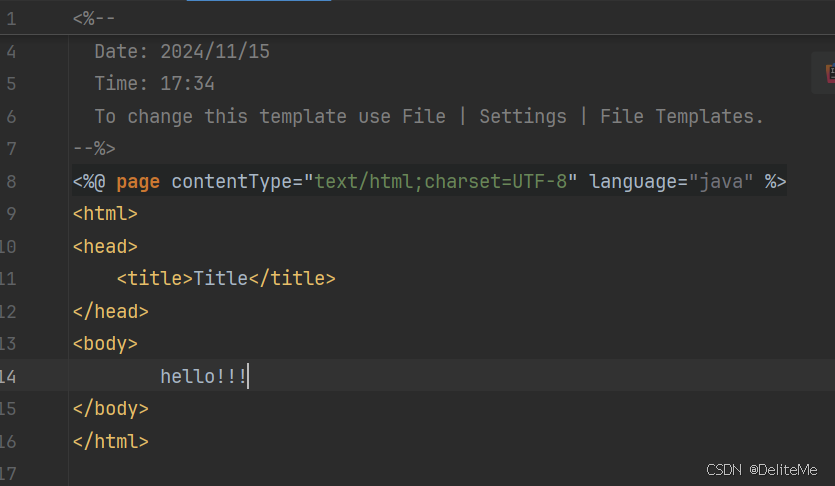This screenshot has height=486, width=835.
Task: Click line number 4 in the gutter
Action: [x=11, y=52]
